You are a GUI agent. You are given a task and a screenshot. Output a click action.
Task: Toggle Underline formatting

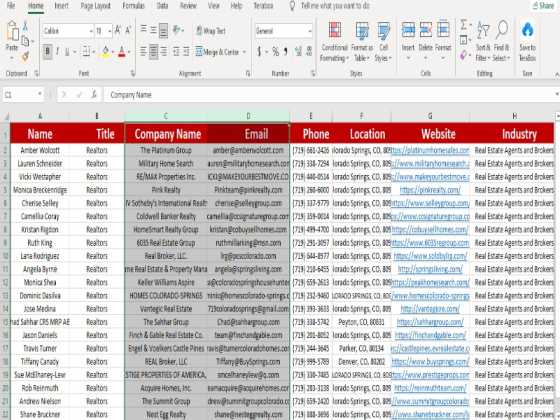pyautogui.click(x=67, y=52)
